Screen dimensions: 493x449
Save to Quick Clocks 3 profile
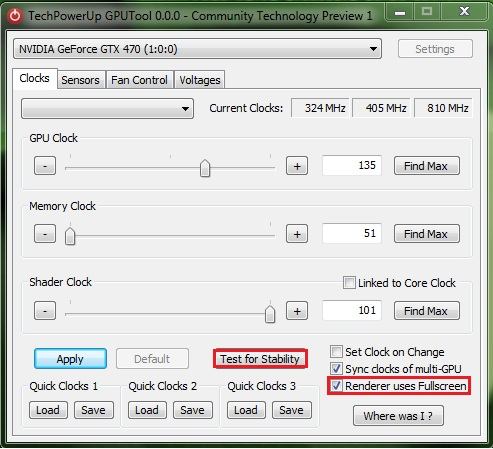tap(292, 410)
